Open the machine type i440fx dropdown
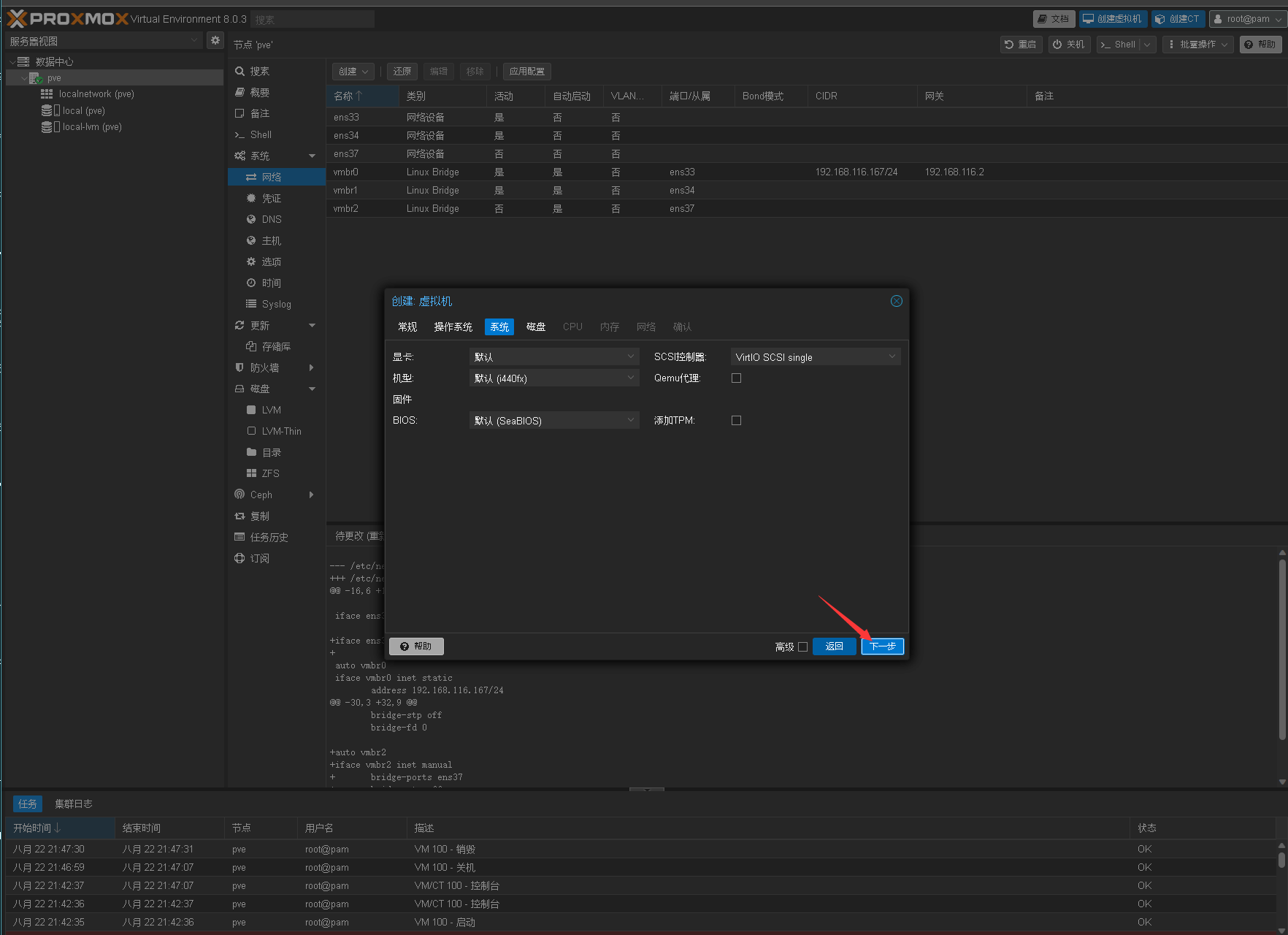This screenshot has width=1288, height=935. [553, 378]
